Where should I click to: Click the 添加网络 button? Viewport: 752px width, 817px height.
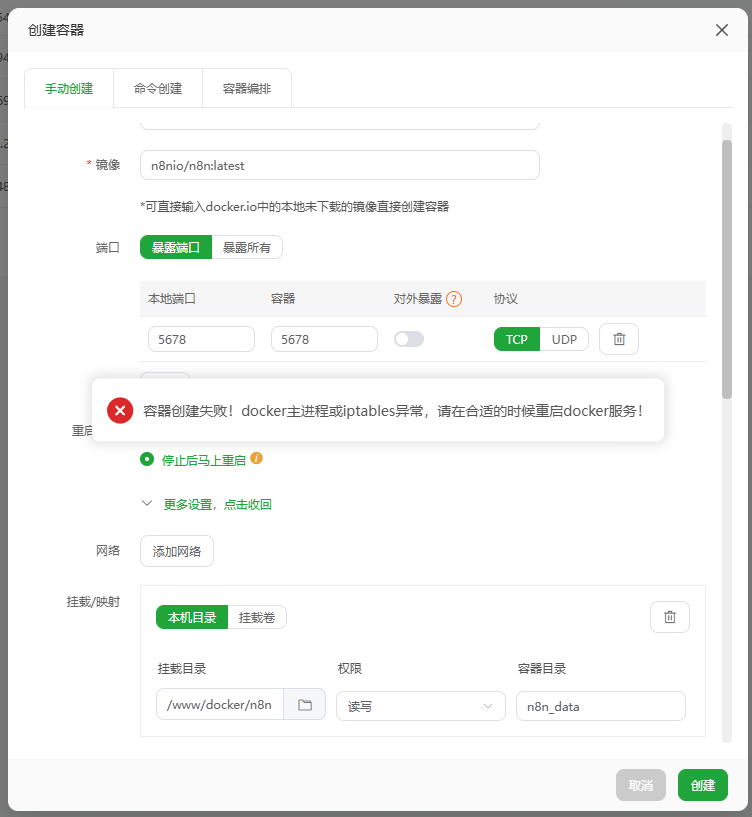click(x=176, y=551)
